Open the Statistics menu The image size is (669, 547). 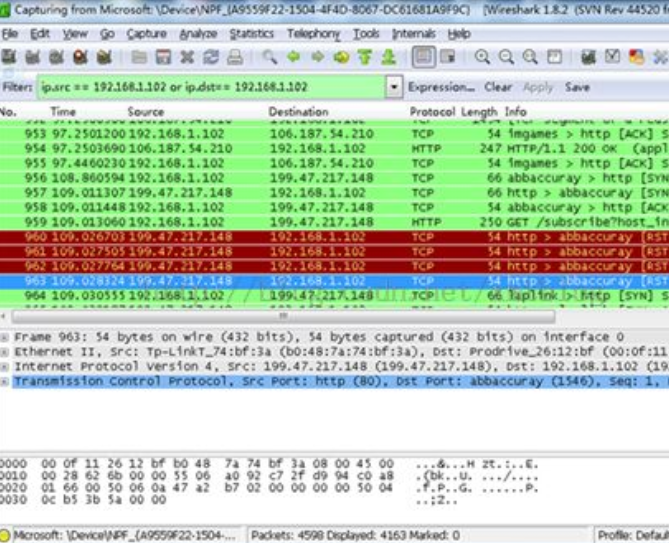(x=251, y=34)
